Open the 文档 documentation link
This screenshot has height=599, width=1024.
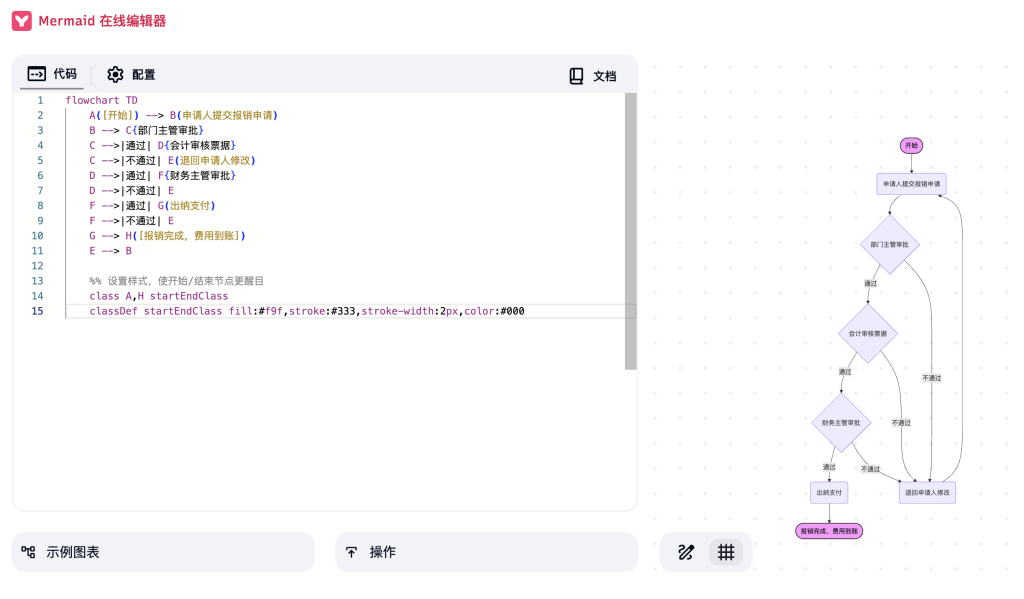click(x=604, y=76)
